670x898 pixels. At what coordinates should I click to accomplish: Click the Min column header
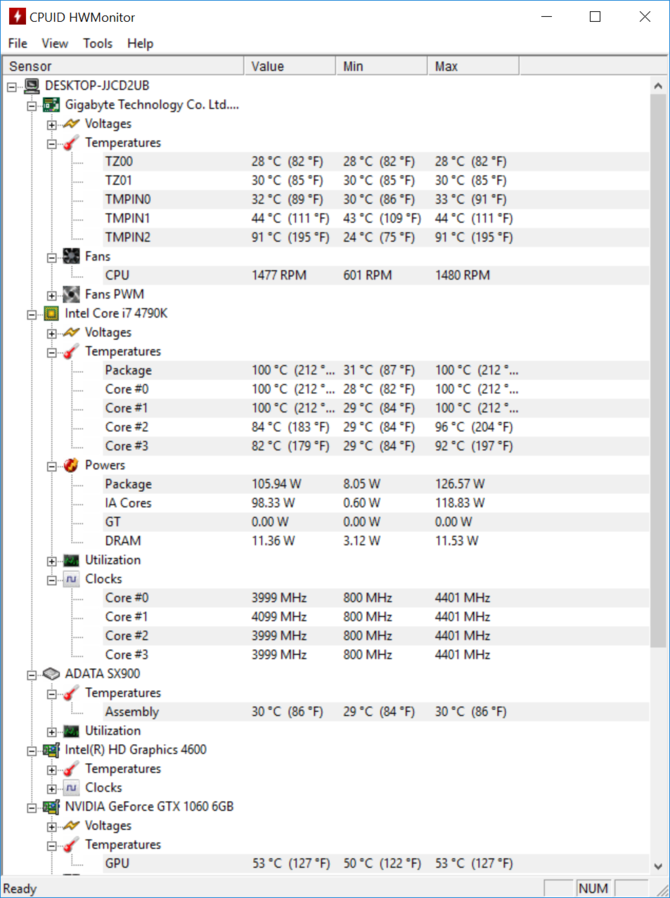(x=382, y=66)
